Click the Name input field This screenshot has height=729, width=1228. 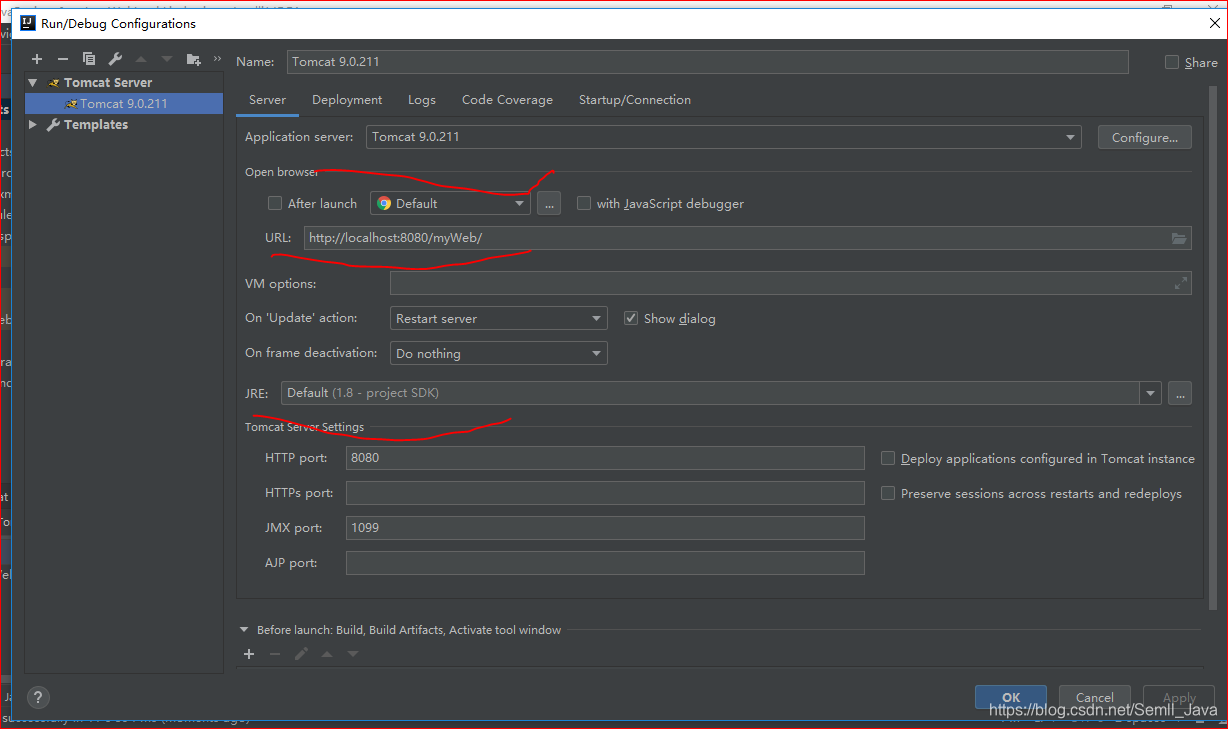708,62
